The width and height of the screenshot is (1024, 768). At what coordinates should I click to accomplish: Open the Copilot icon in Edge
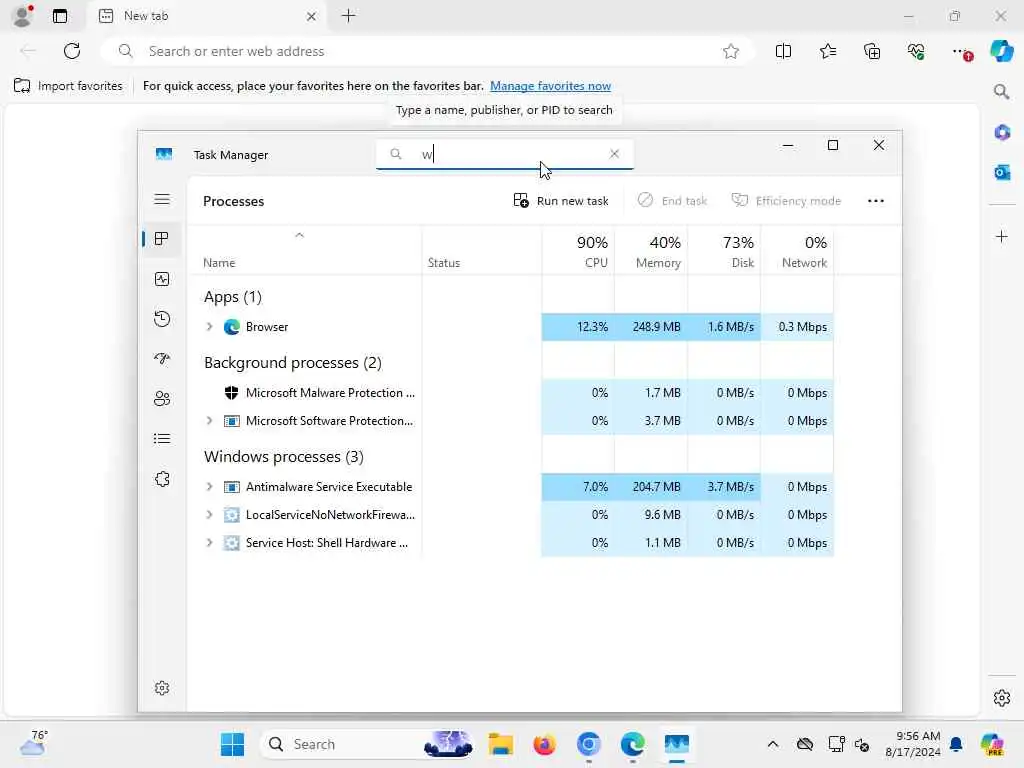tap(1001, 50)
